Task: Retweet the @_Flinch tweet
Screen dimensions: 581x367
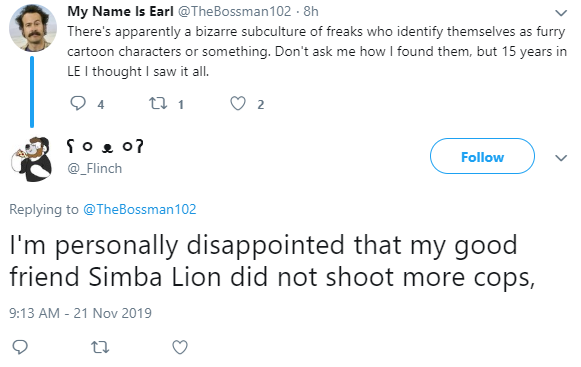Action: click(x=100, y=347)
